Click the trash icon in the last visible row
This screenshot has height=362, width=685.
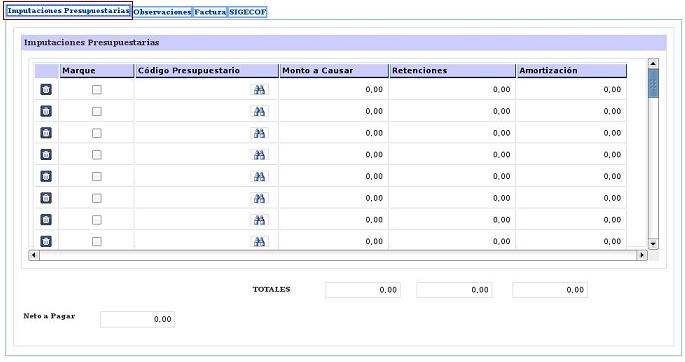pos(46,241)
